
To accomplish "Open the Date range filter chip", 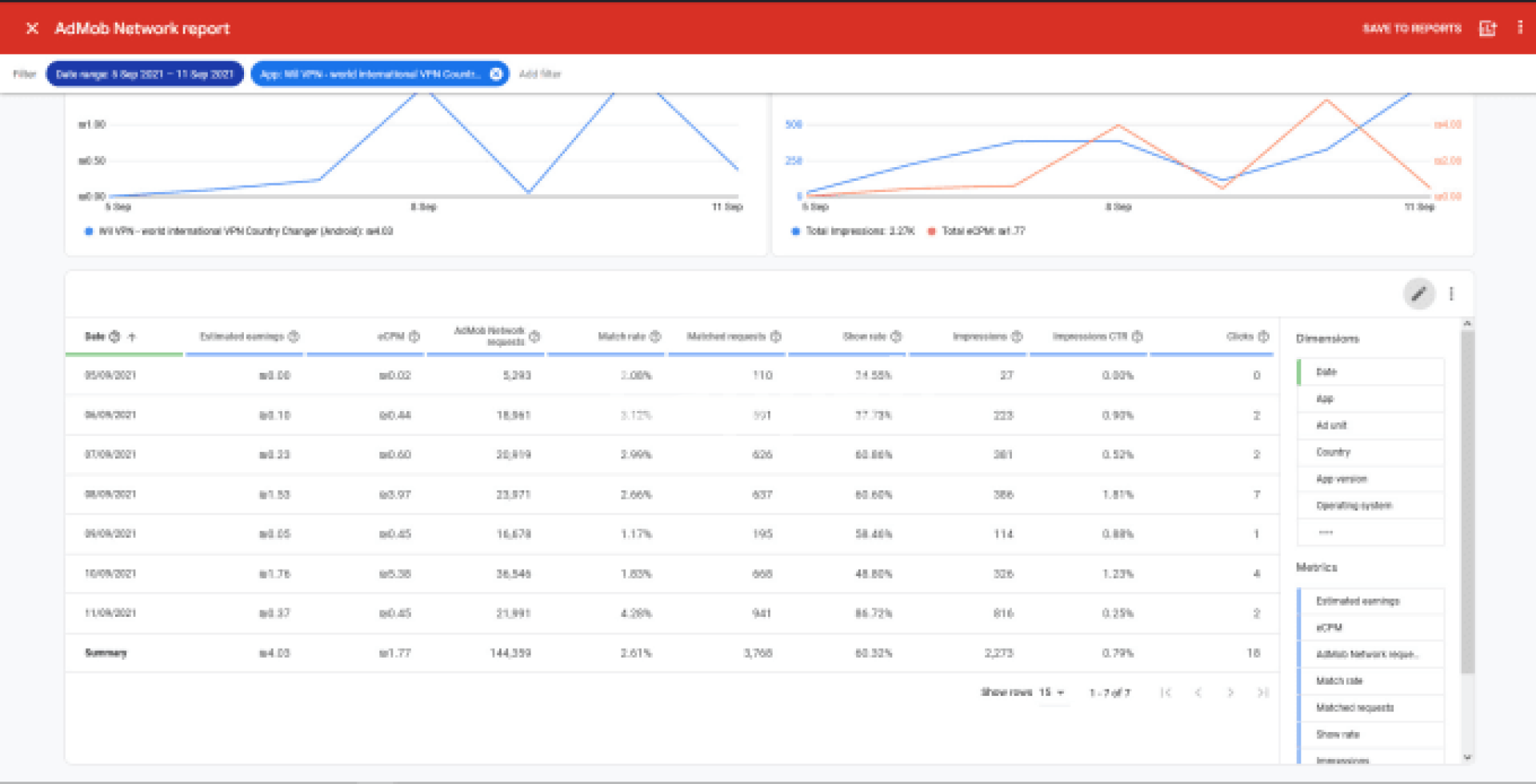I will click(x=145, y=74).
